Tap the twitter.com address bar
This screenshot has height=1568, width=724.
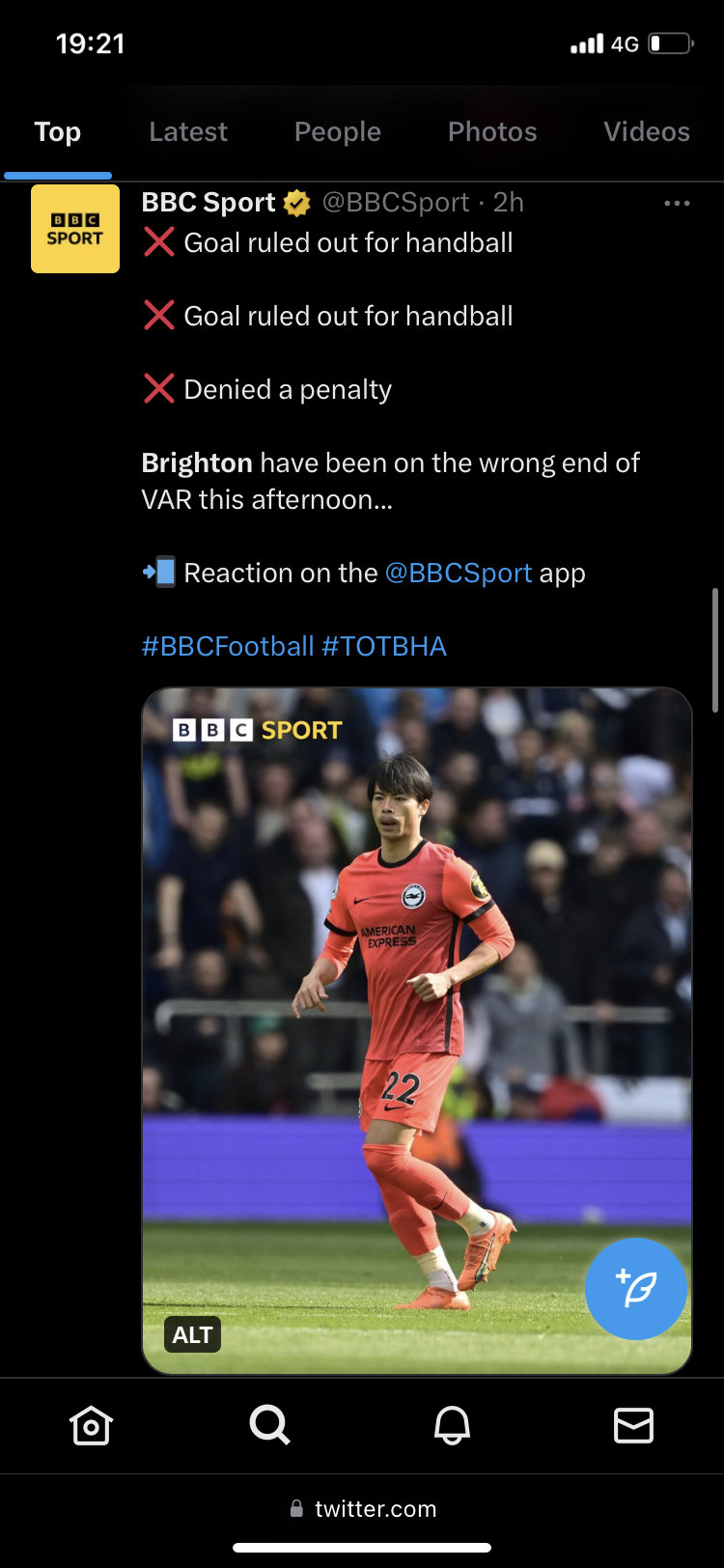pos(375,1508)
